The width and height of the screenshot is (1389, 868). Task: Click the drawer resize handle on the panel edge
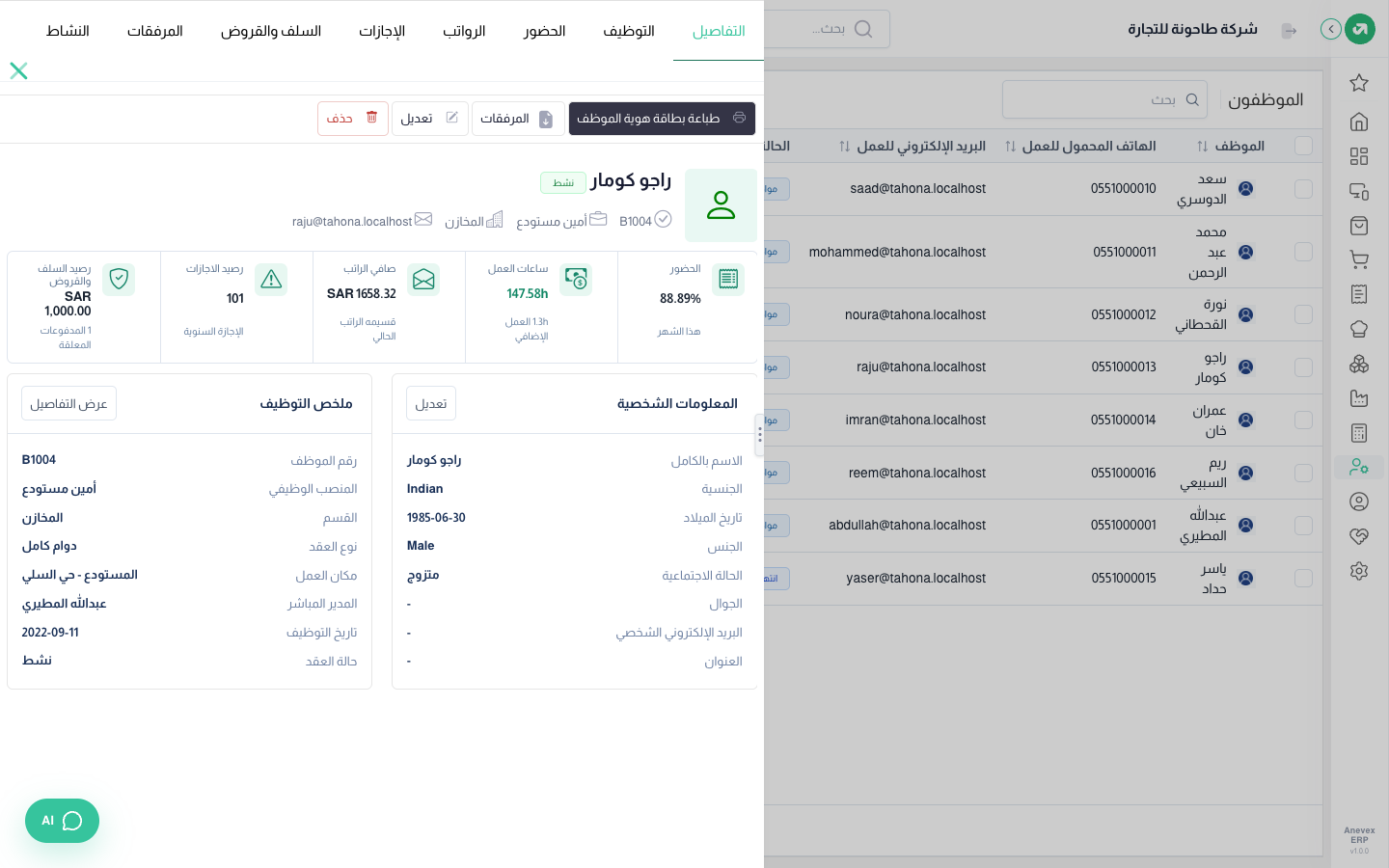click(x=760, y=435)
